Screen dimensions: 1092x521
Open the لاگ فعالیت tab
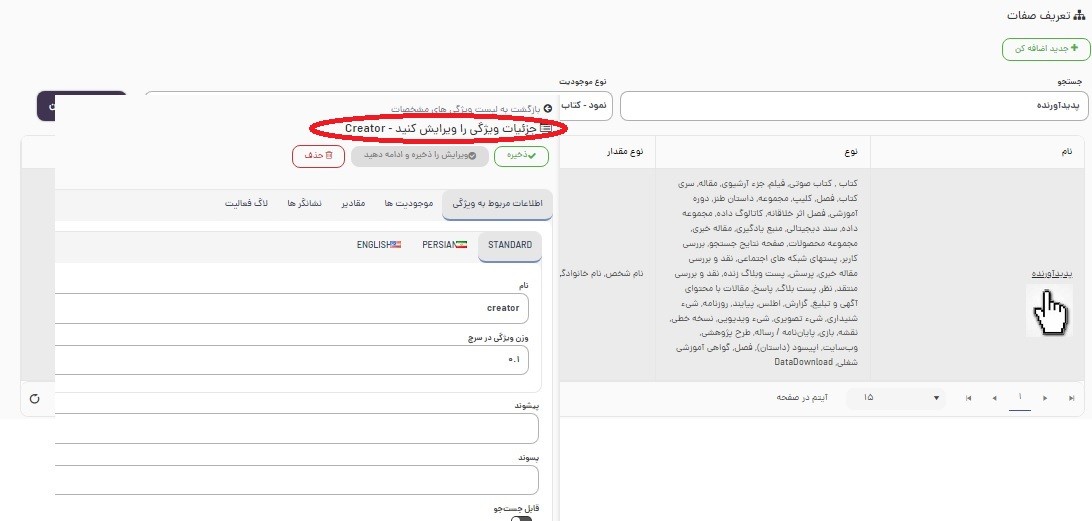tap(247, 203)
